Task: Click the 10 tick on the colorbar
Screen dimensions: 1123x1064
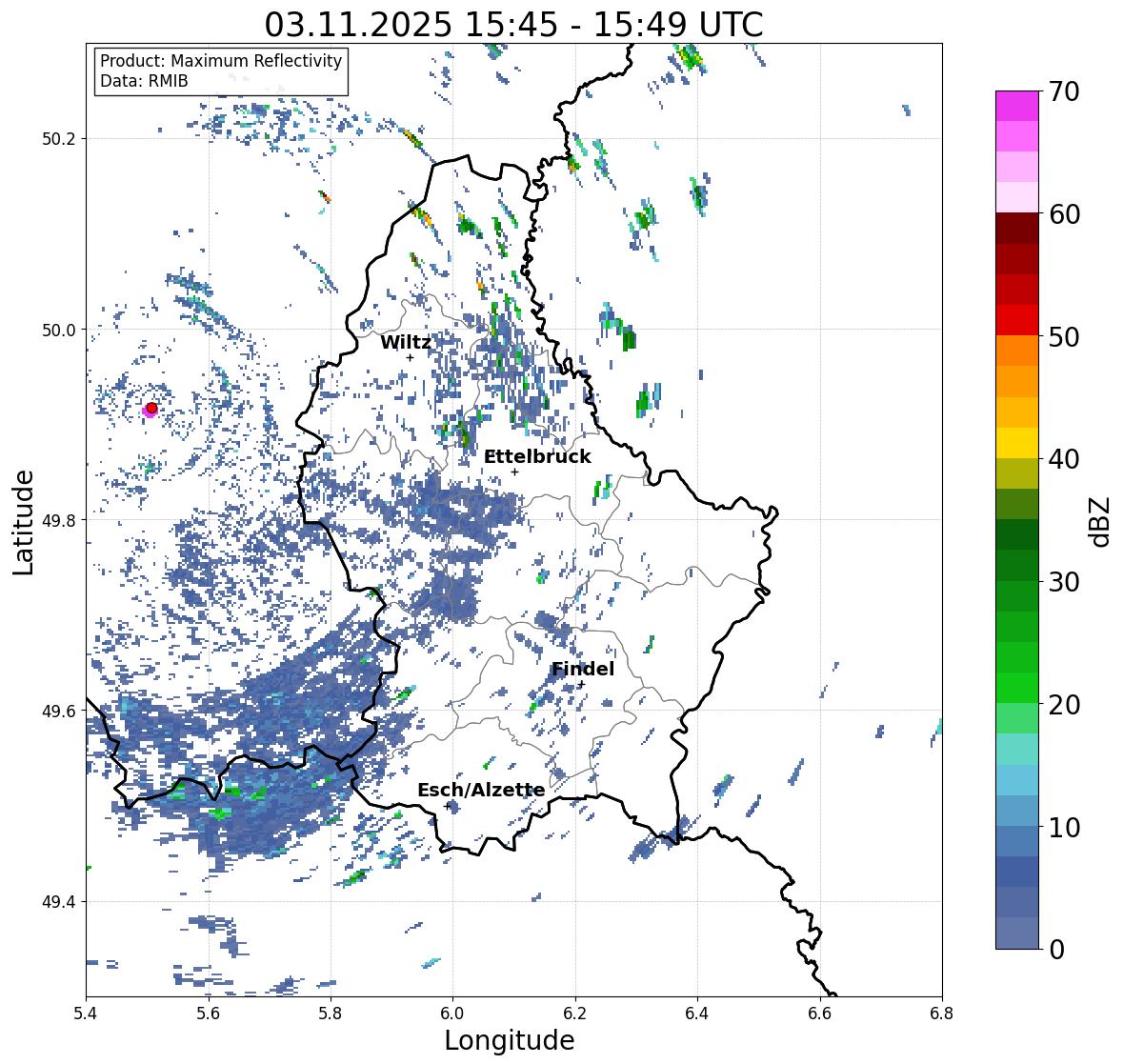Action: (1064, 827)
